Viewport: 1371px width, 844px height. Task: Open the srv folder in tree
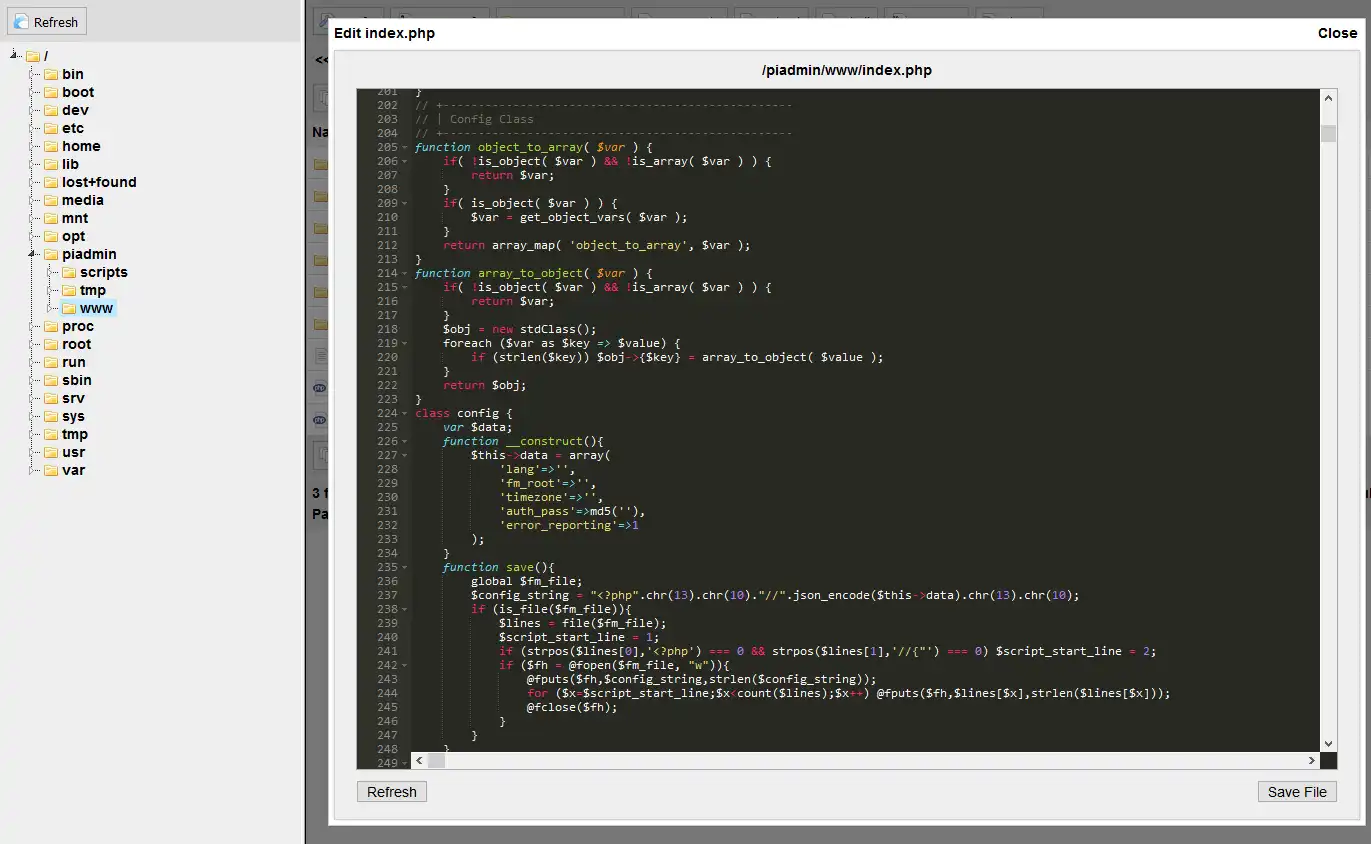(73, 398)
